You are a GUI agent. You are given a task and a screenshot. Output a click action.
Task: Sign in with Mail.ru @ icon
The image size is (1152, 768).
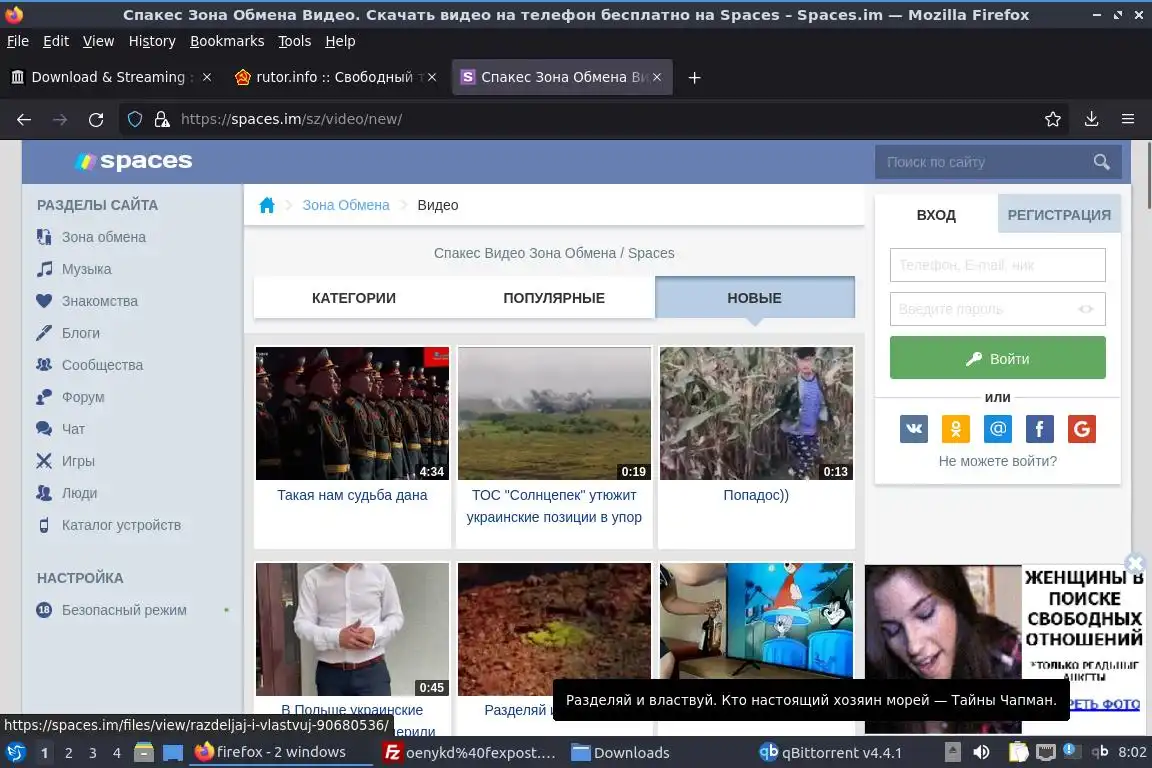pyautogui.click(x=998, y=428)
